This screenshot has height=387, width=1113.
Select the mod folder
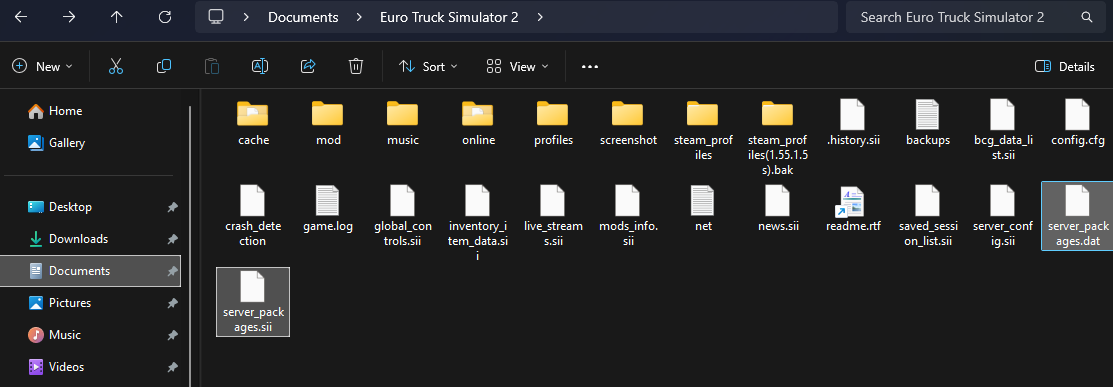pyautogui.click(x=328, y=122)
